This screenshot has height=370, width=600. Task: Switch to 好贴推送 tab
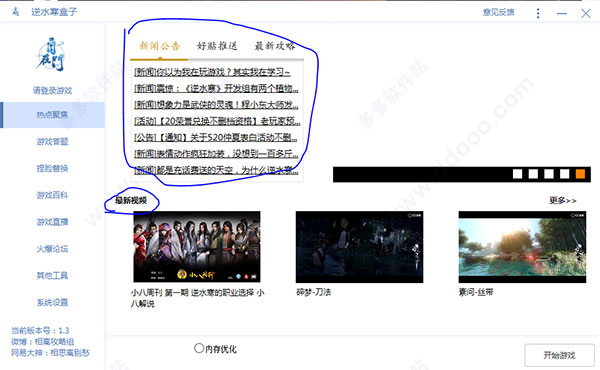217,46
